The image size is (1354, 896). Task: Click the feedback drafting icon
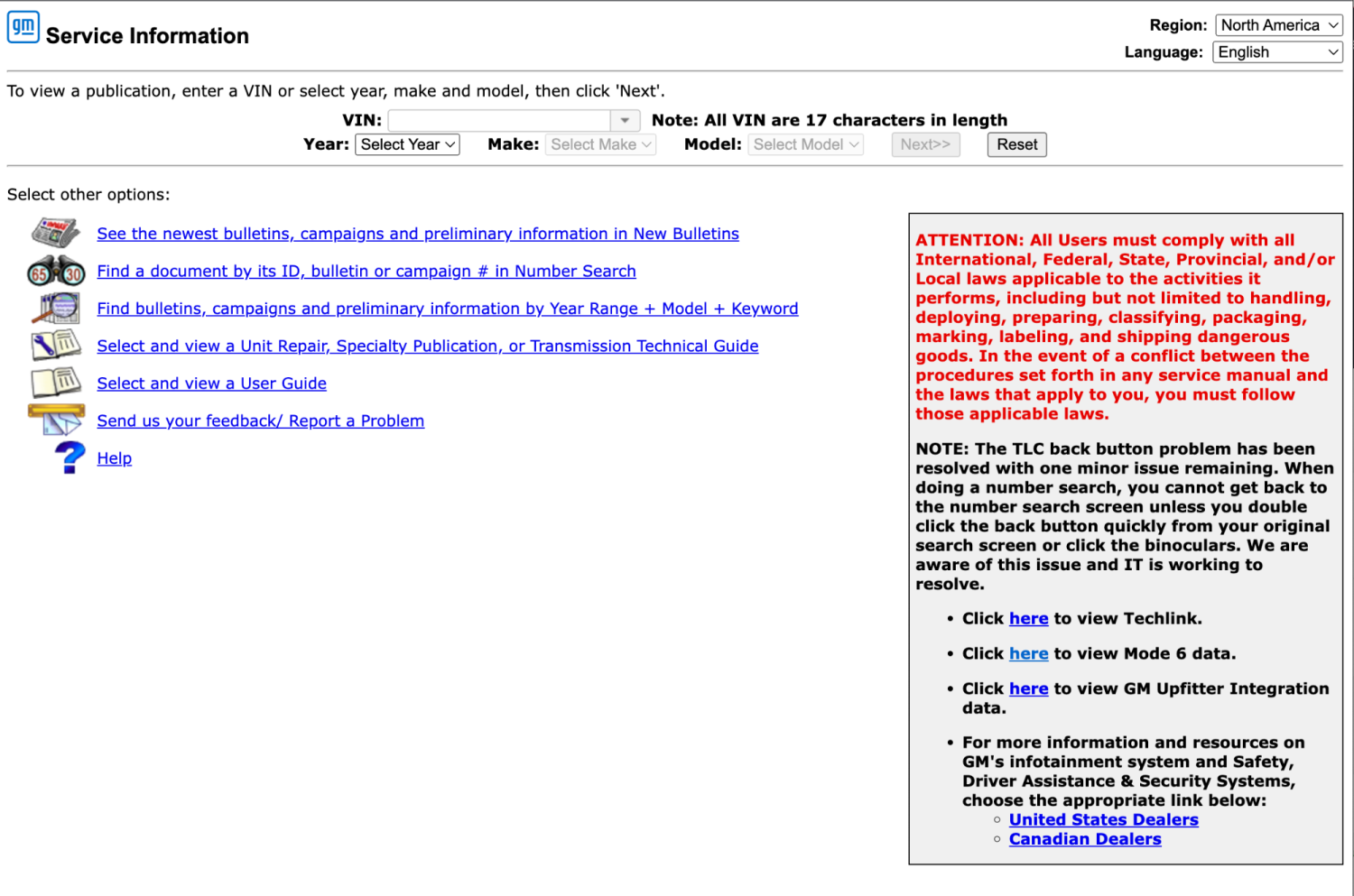[56, 420]
